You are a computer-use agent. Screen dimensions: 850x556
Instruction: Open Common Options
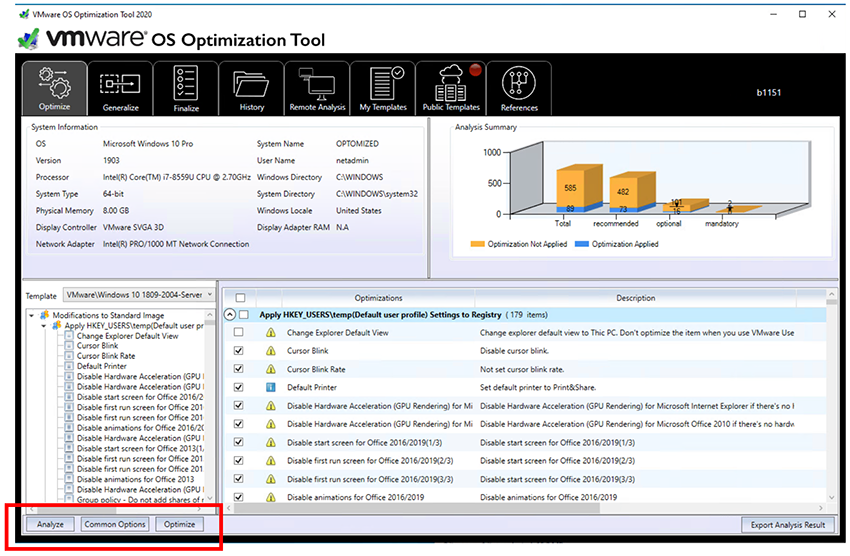click(x=115, y=524)
